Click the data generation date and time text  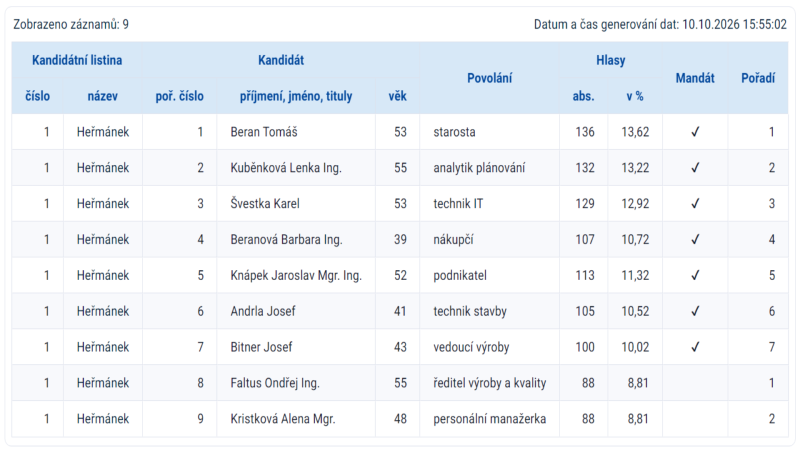[660, 24]
